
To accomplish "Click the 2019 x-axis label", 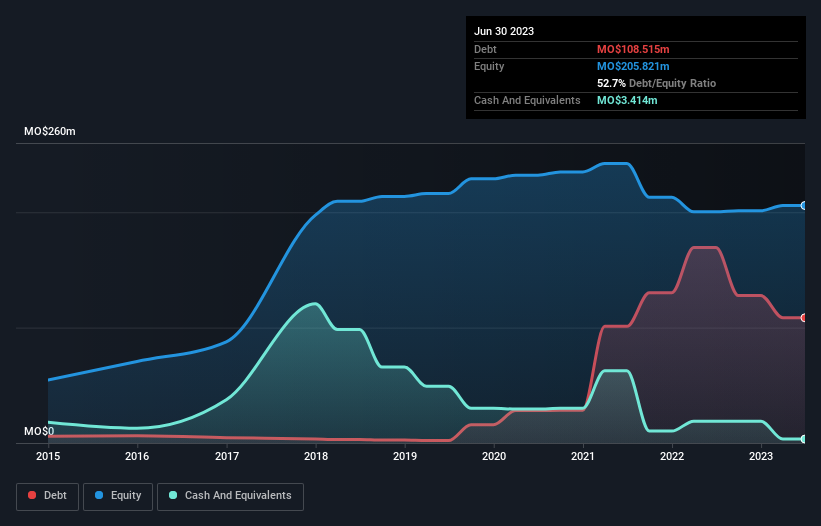I will 405,456.
